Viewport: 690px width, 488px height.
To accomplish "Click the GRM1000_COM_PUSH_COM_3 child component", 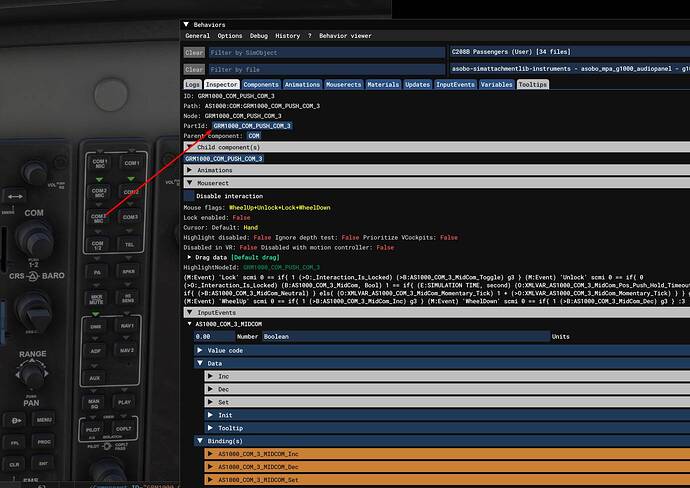I will click(224, 158).
